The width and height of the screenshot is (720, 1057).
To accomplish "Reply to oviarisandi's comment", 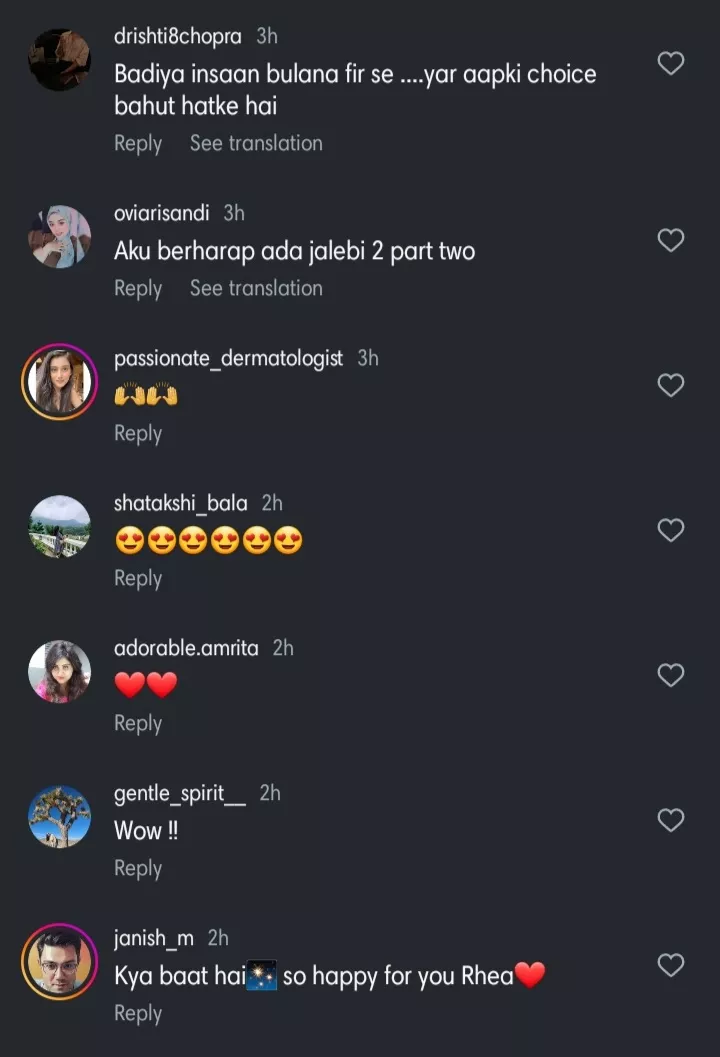I will coord(138,288).
